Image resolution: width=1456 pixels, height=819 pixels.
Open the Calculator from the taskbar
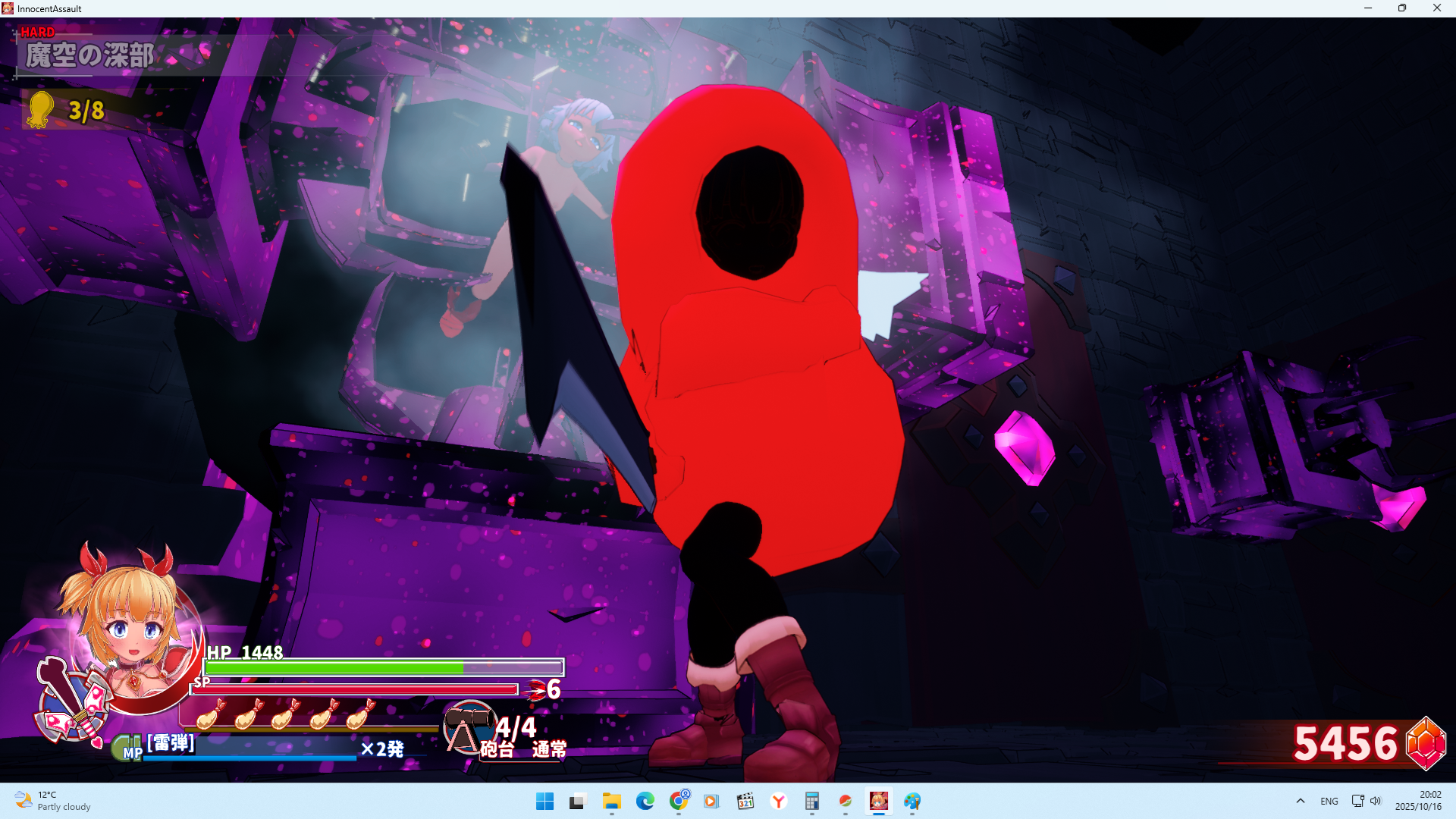click(x=812, y=802)
